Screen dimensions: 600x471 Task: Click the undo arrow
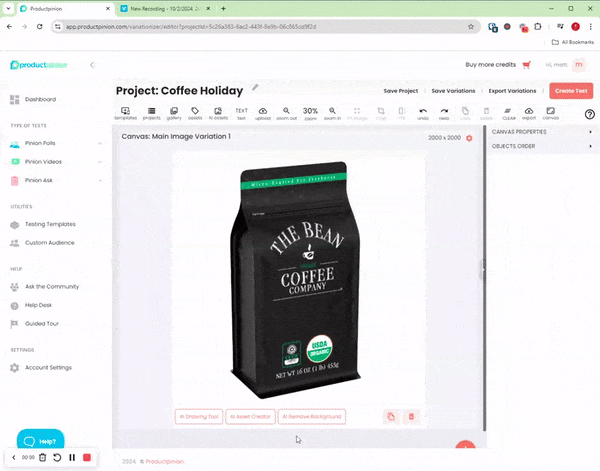point(423,112)
